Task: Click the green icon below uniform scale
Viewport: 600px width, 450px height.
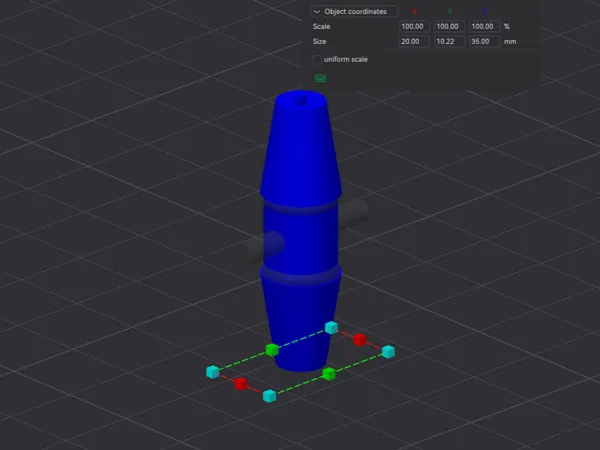Action: [320, 78]
